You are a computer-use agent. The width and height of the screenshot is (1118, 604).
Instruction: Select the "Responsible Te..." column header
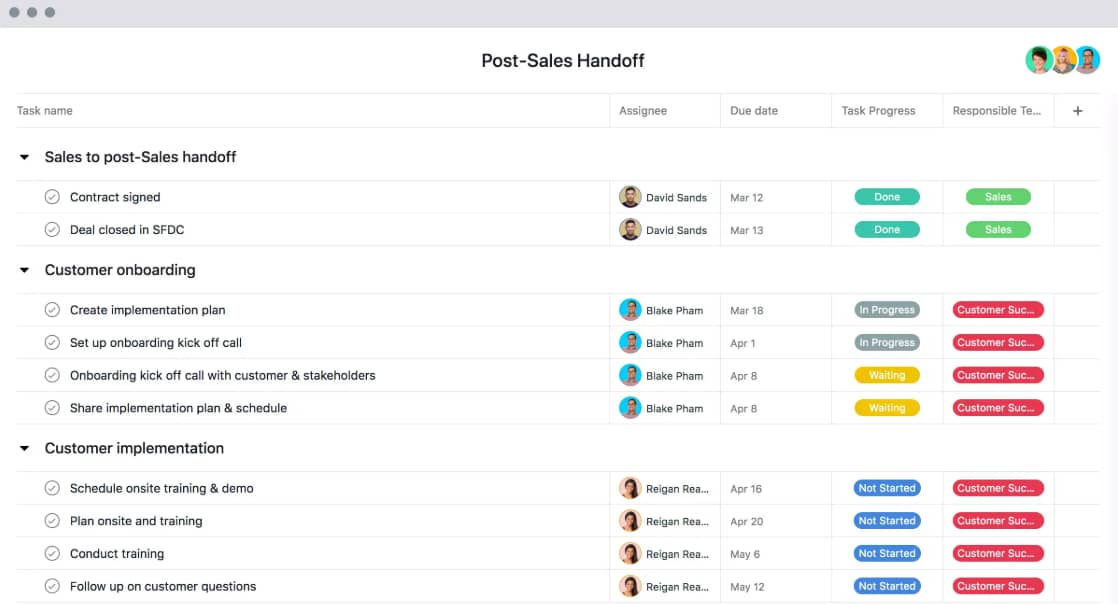[x=997, y=111]
